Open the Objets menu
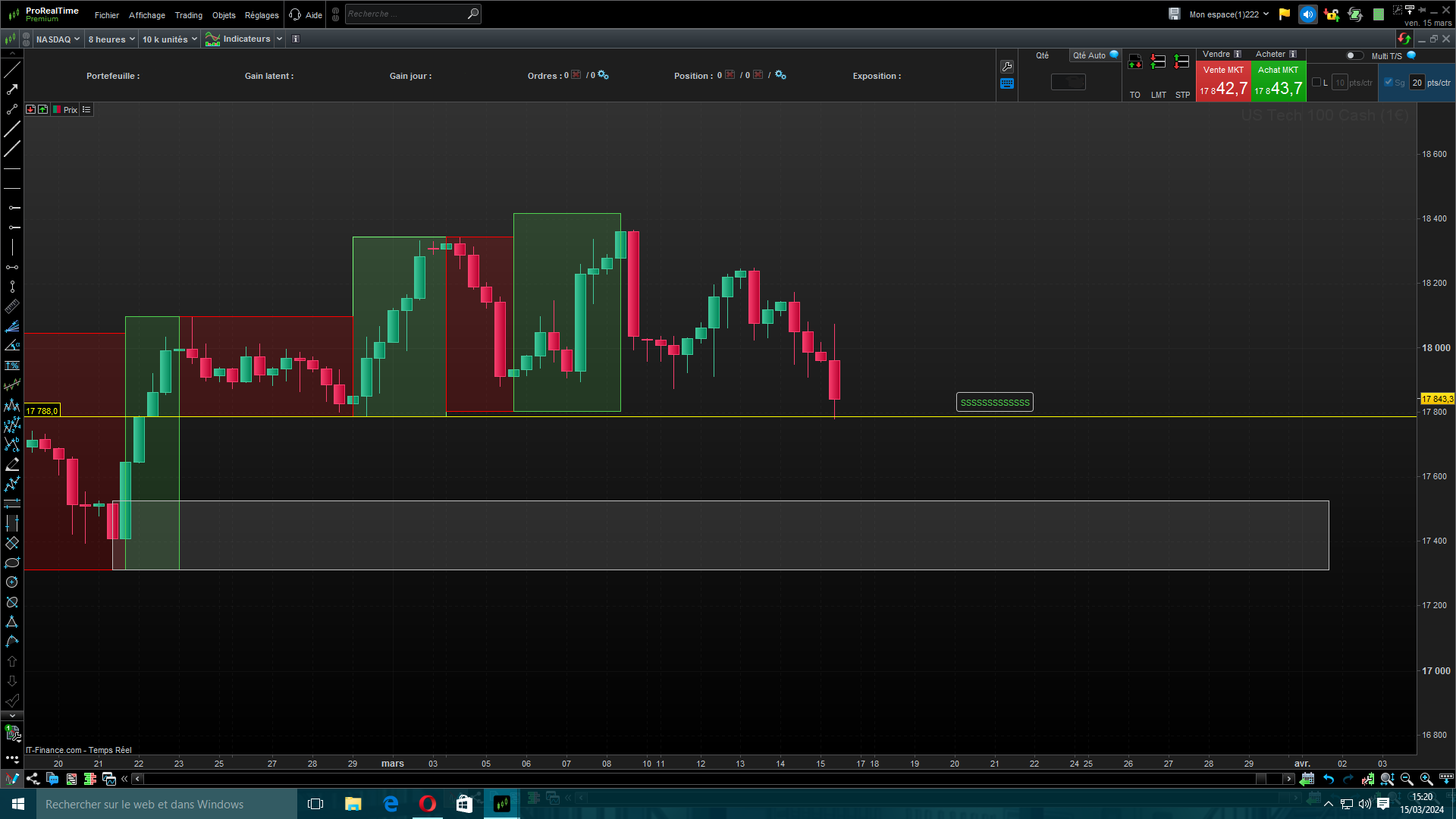The width and height of the screenshot is (1456, 819). (x=224, y=15)
